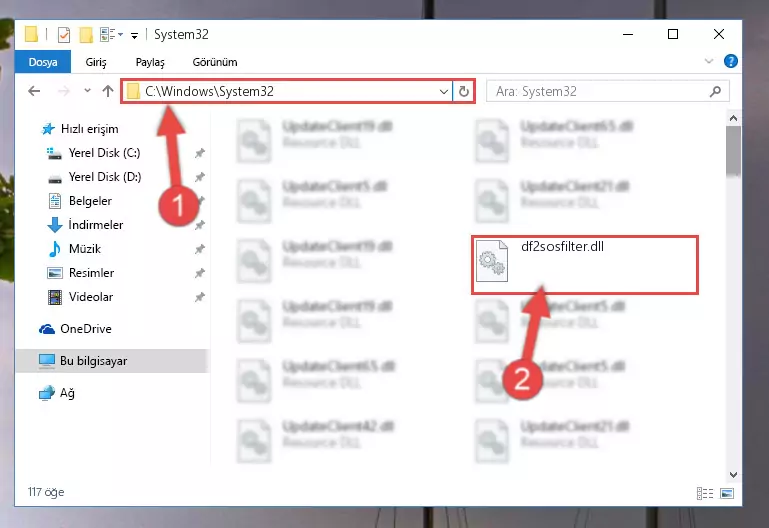Click pin icon next to İndirmeler

point(199,225)
